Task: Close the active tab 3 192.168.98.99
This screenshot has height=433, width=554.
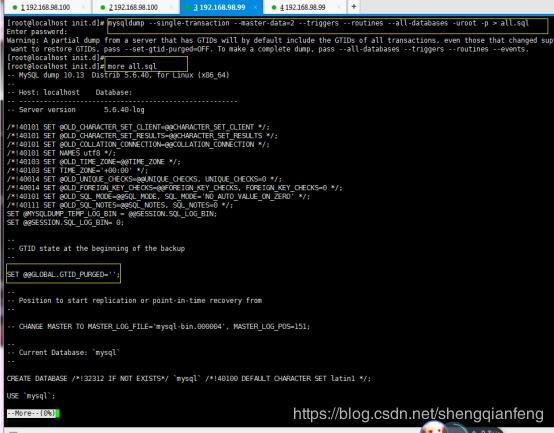Action: [255, 7]
